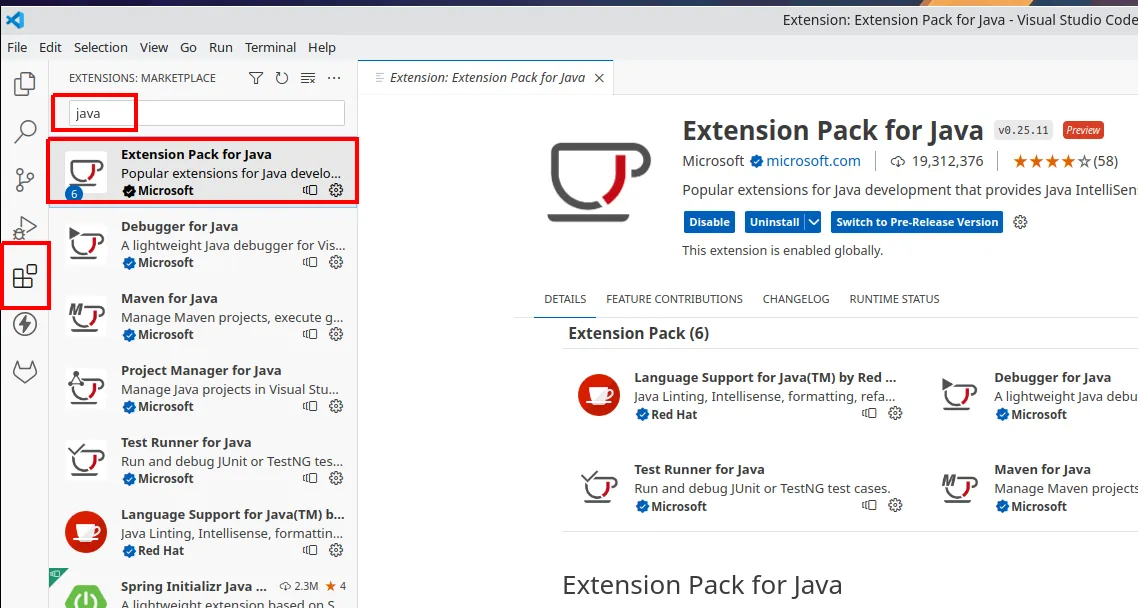
Task: Click remote icon on Test Runner for Java row
Action: 310,478
